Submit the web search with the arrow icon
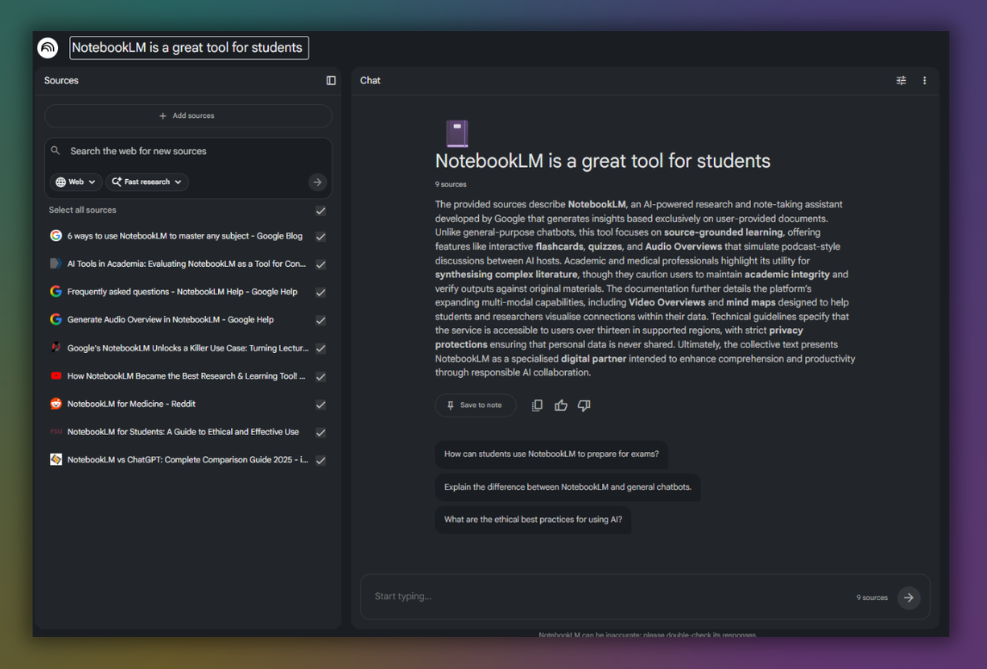This screenshot has height=669, width=987. click(317, 182)
